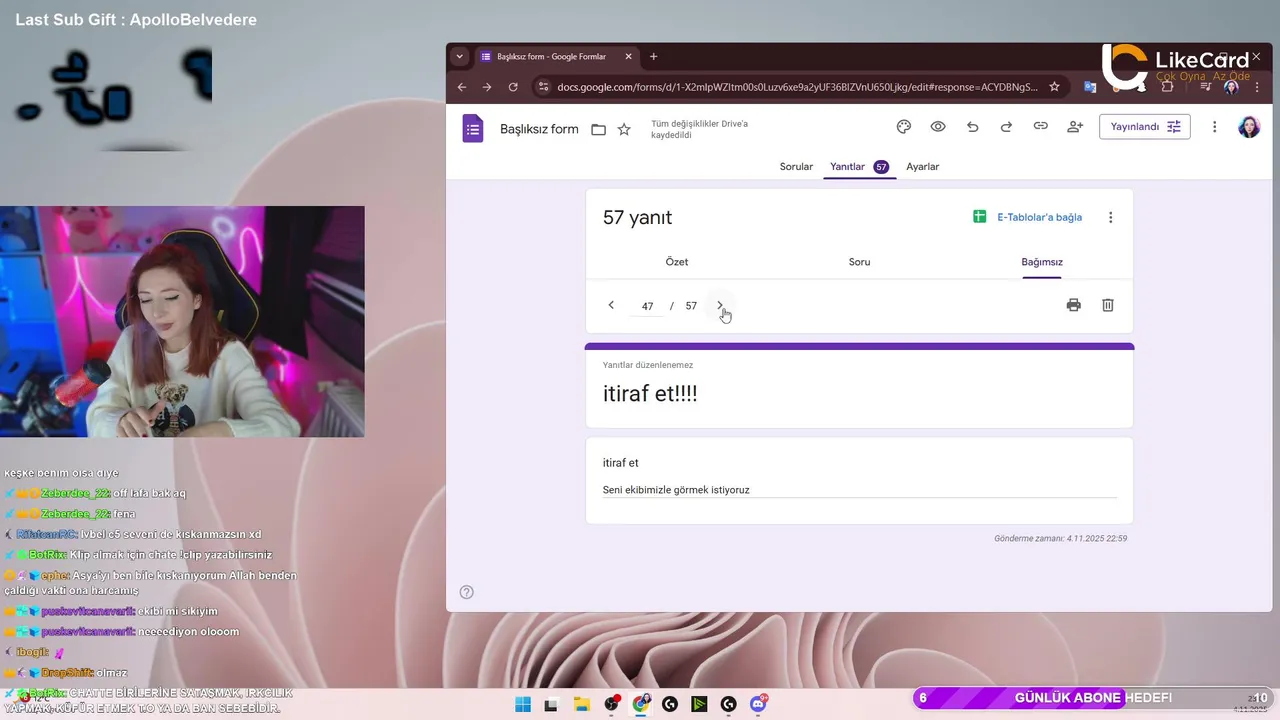Screen dimensions: 1280x720
Task: Bookmark this page with the star
Action: coord(1054,87)
